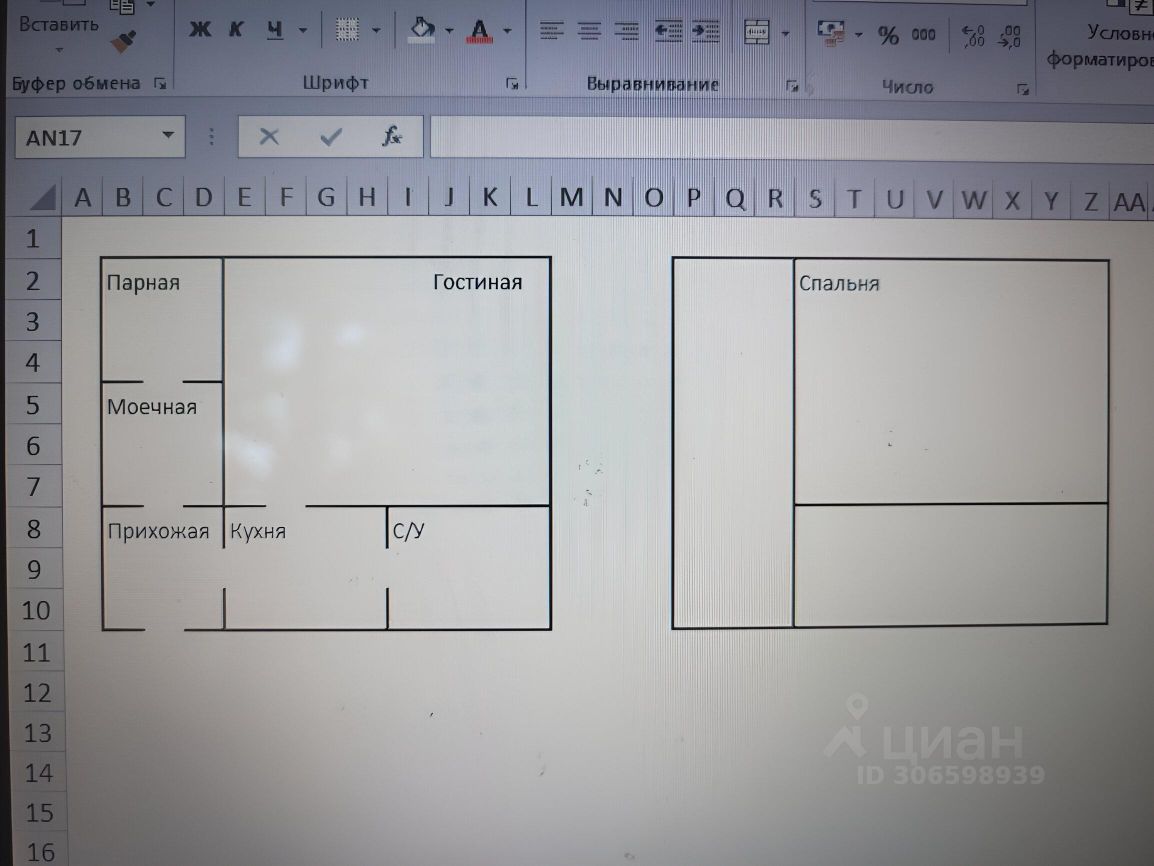Image resolution: width=1154 pixels, height=866 pixels.
Task: Toggle bold formatting (Ж)
Action: pos(200,29)
